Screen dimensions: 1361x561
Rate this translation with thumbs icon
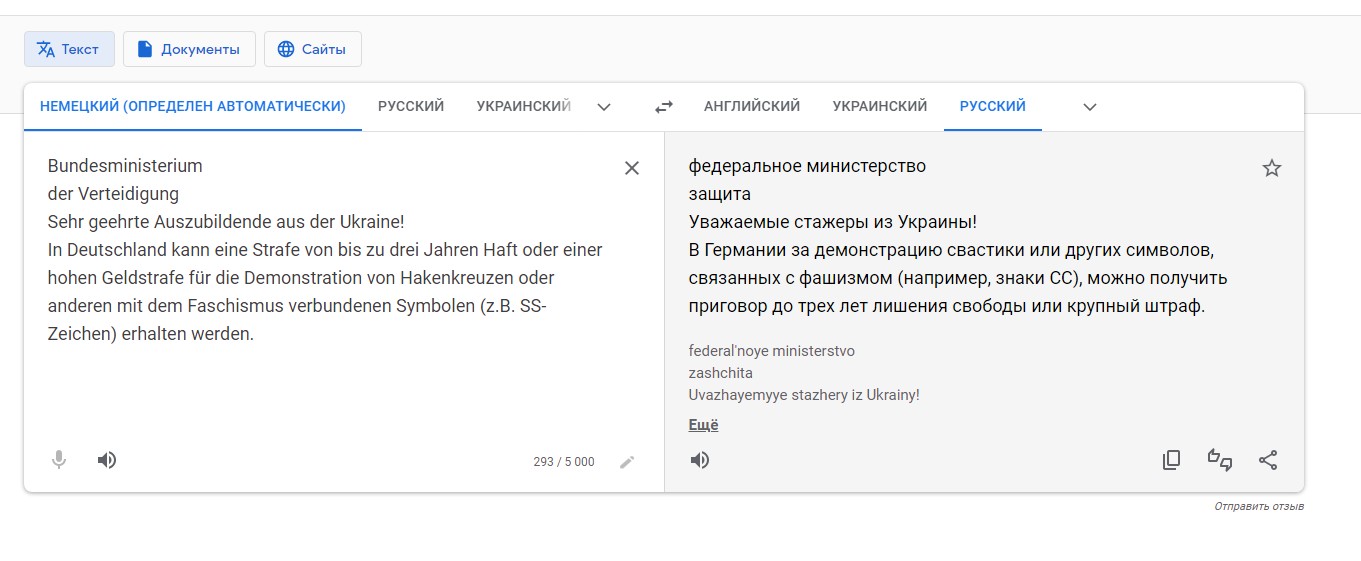1220,460
